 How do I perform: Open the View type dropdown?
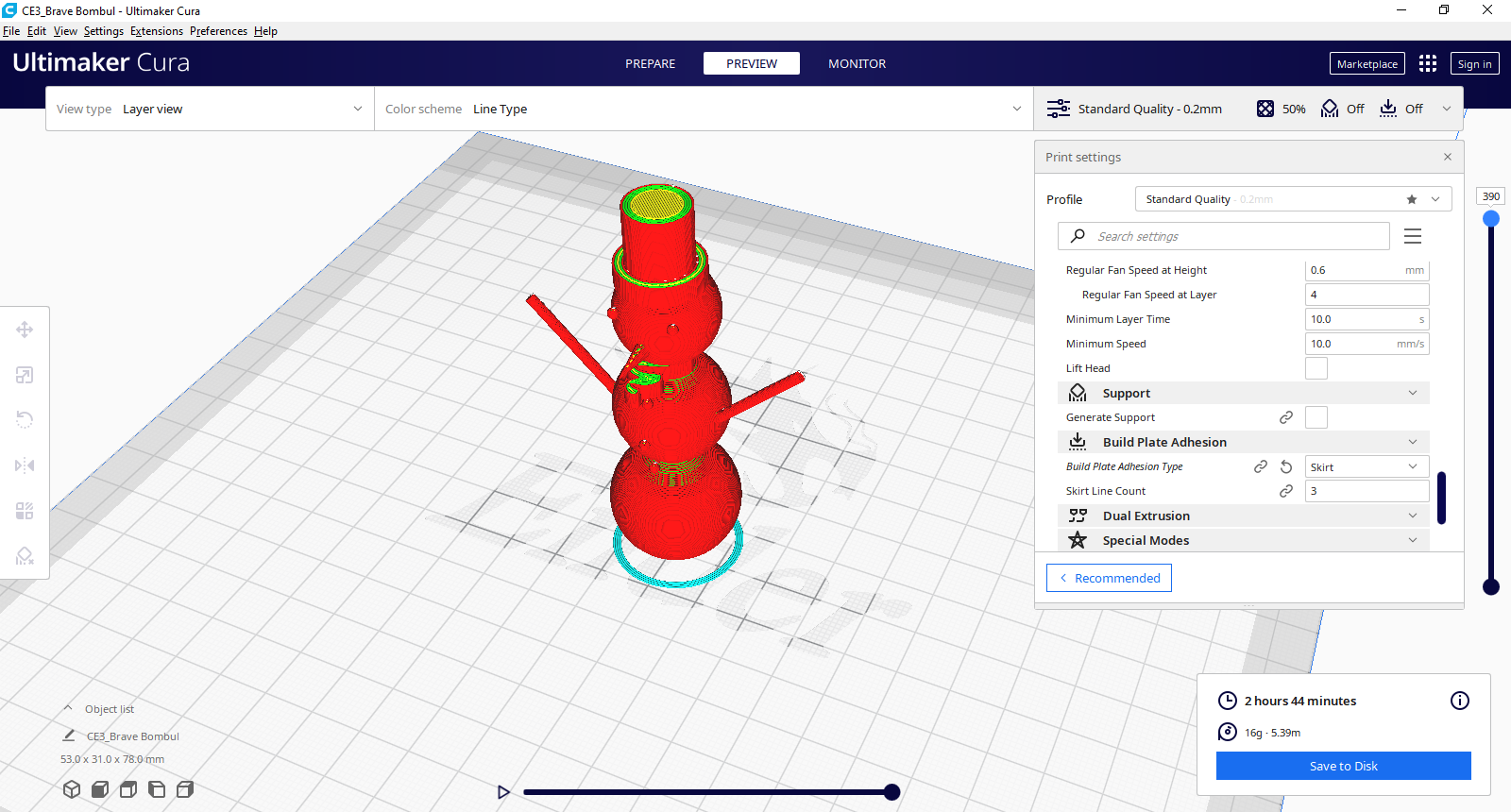[x=210, y=109]
